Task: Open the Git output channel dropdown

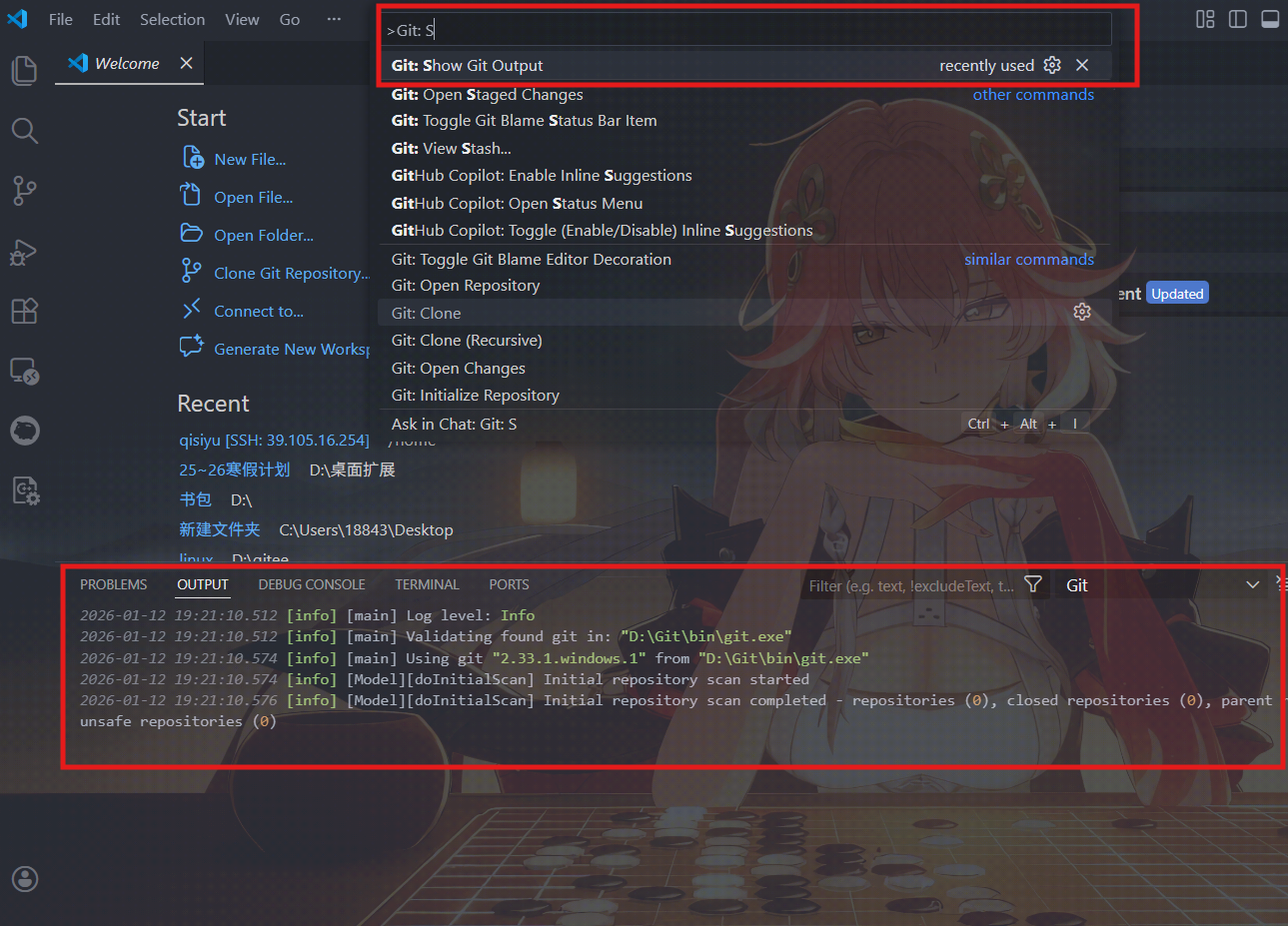Action: pyautogui.click(x=1163, y=585)
